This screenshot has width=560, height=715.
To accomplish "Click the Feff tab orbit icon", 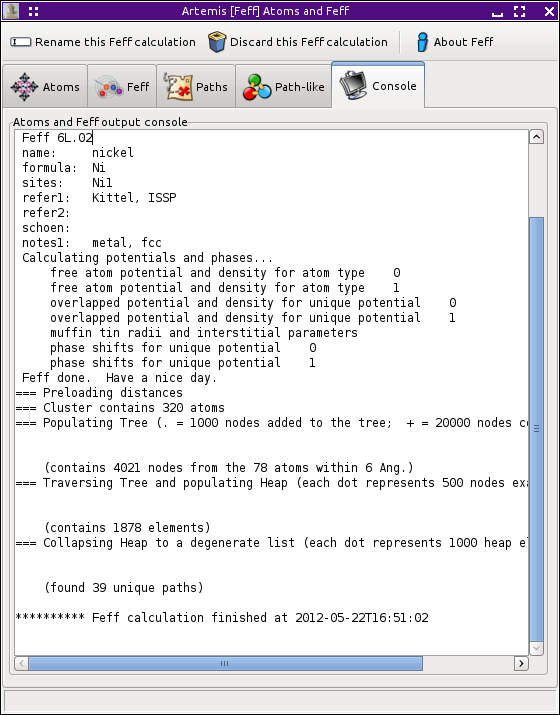I will 109,87.
